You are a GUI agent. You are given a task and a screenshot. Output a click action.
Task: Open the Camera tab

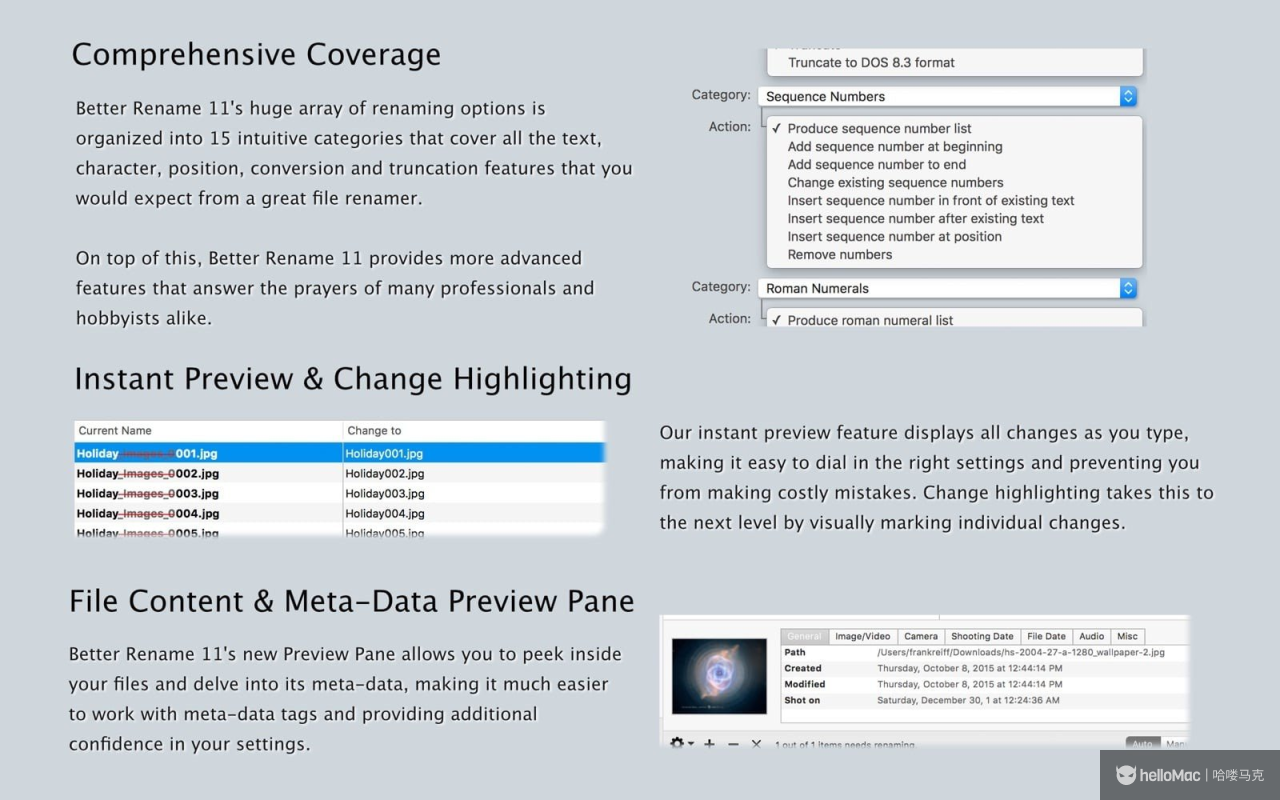tap(921, 636)
